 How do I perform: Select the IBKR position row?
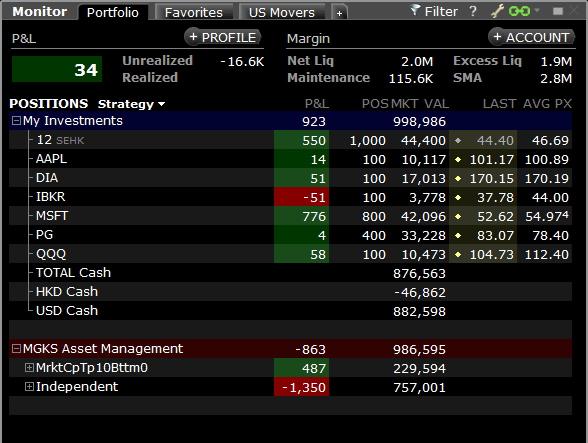pos(291,197)
